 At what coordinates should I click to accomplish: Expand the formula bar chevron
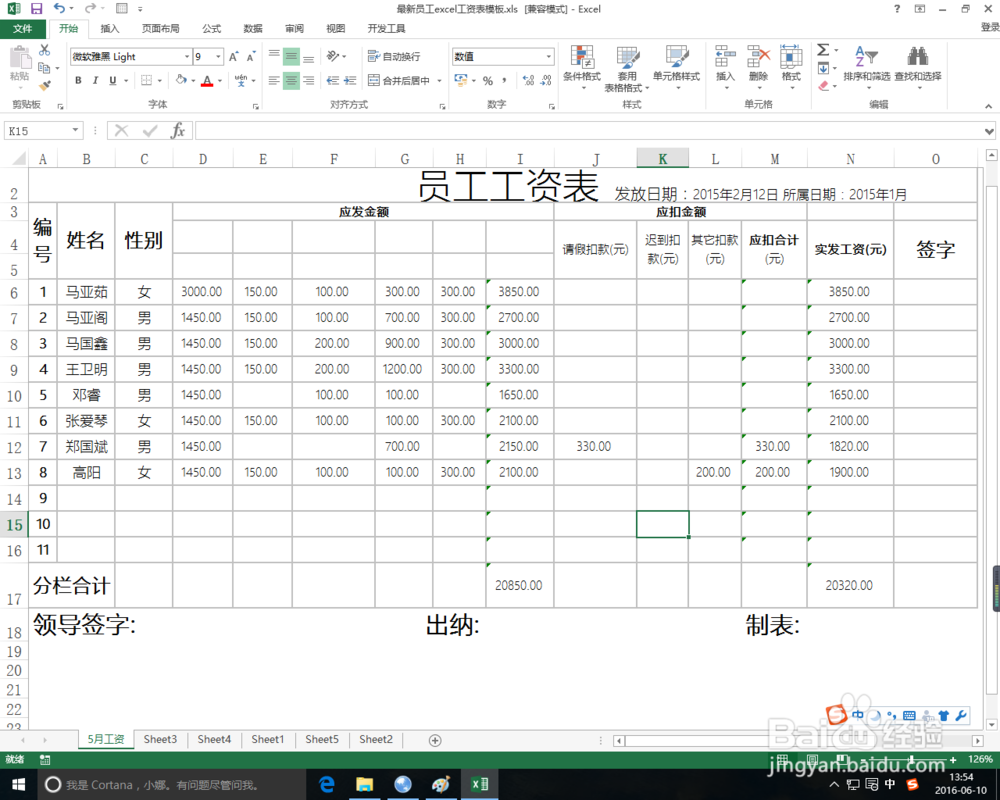[x=989, y=131]
